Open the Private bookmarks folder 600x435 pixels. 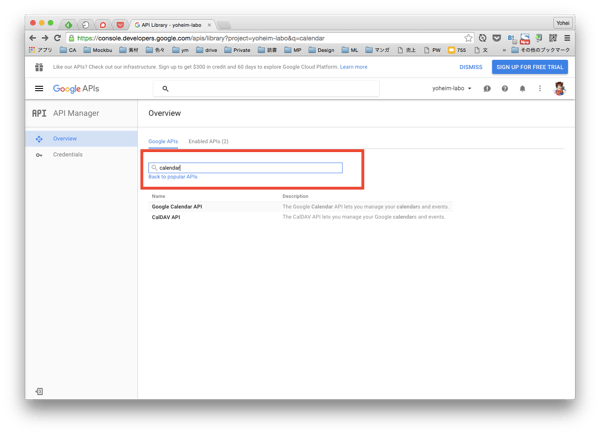(237, 50)
